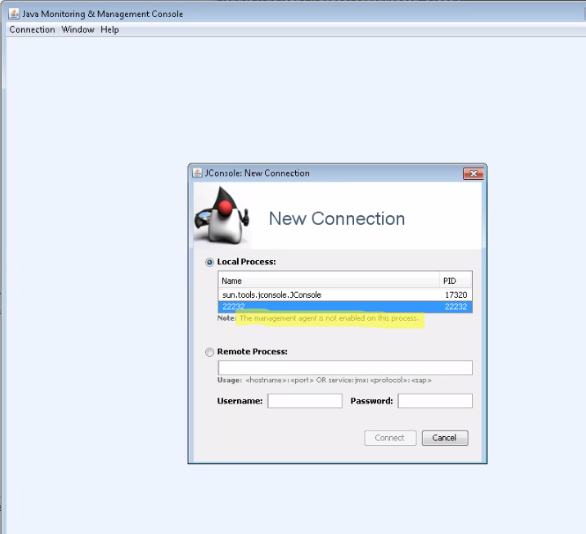Image resolution: width=586 pixels, height=534 pixels.
Task: Select the Local Process radio button
Action: click(209, 262)
